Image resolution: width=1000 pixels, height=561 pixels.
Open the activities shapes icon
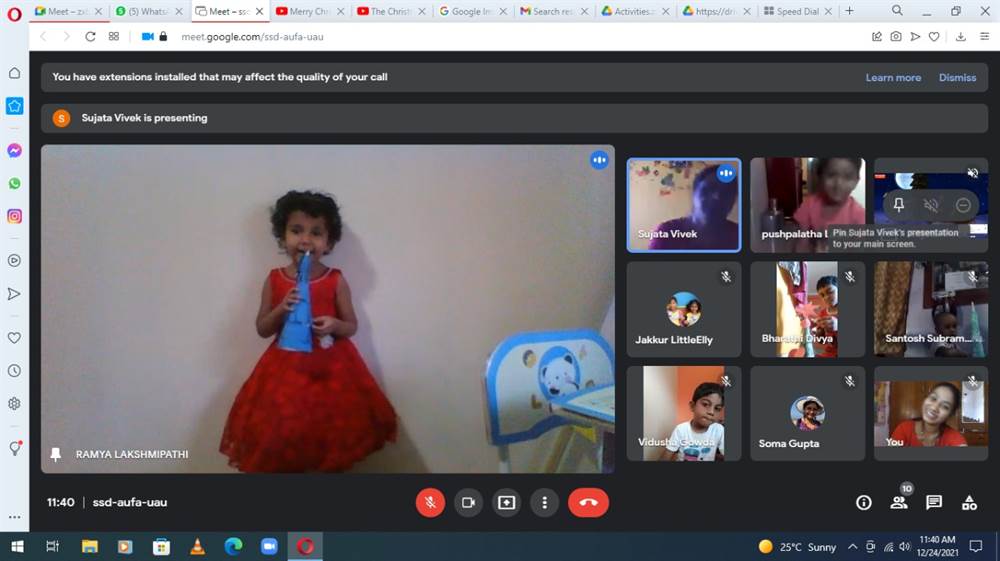pos(969,502)
